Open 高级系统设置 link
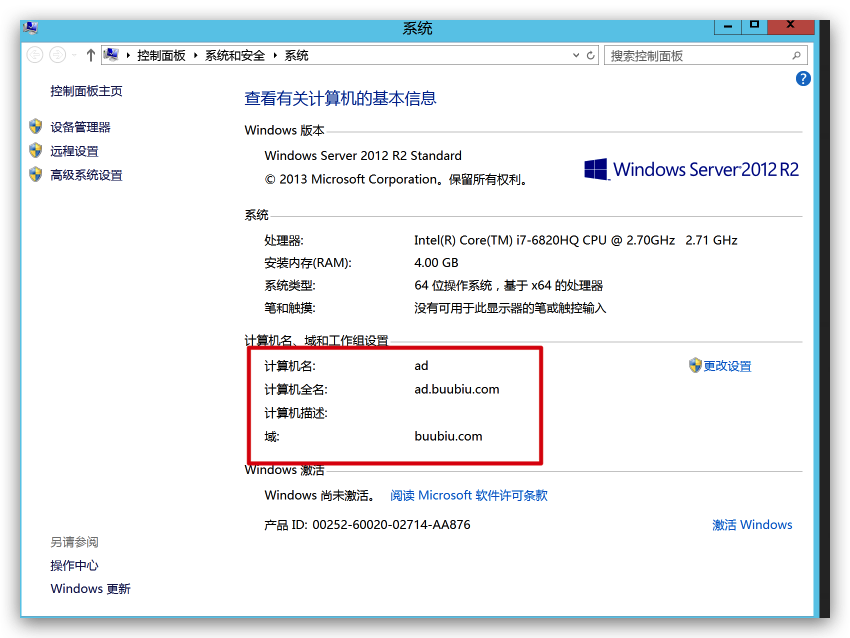 click(86, 175)
